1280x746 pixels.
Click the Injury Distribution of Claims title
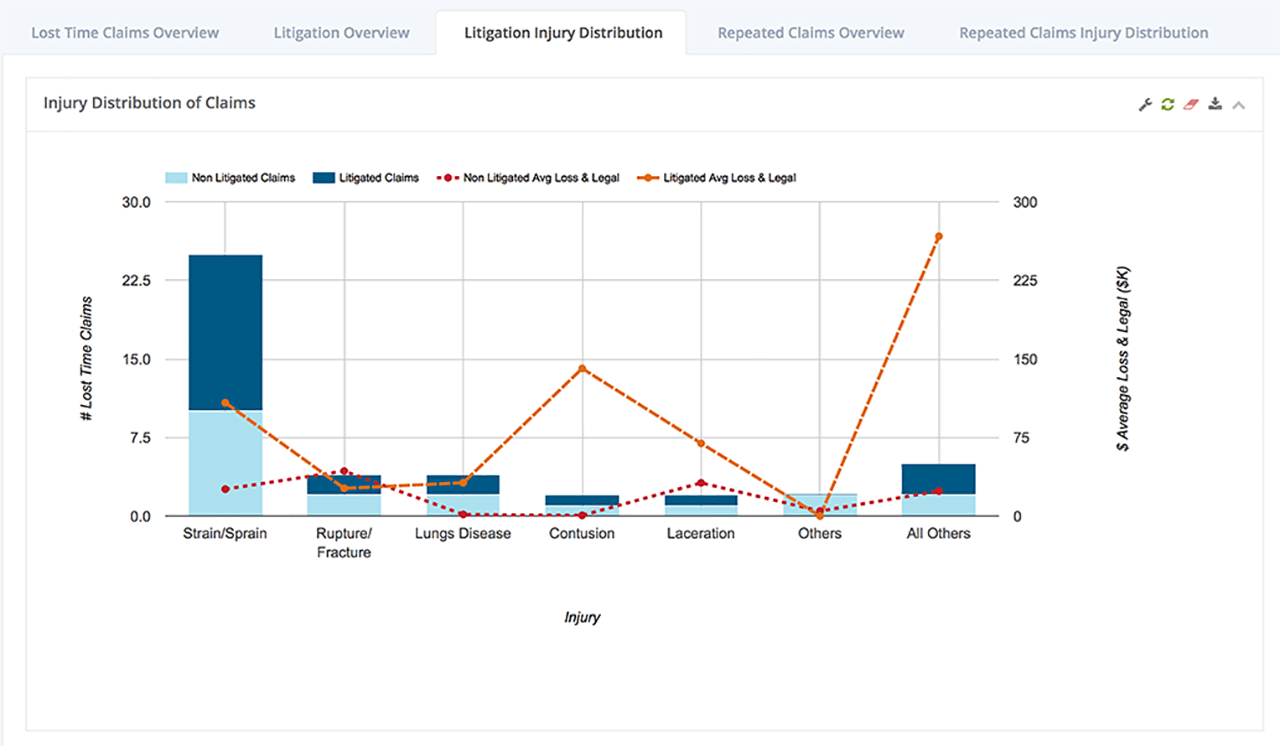pos(149,103)
